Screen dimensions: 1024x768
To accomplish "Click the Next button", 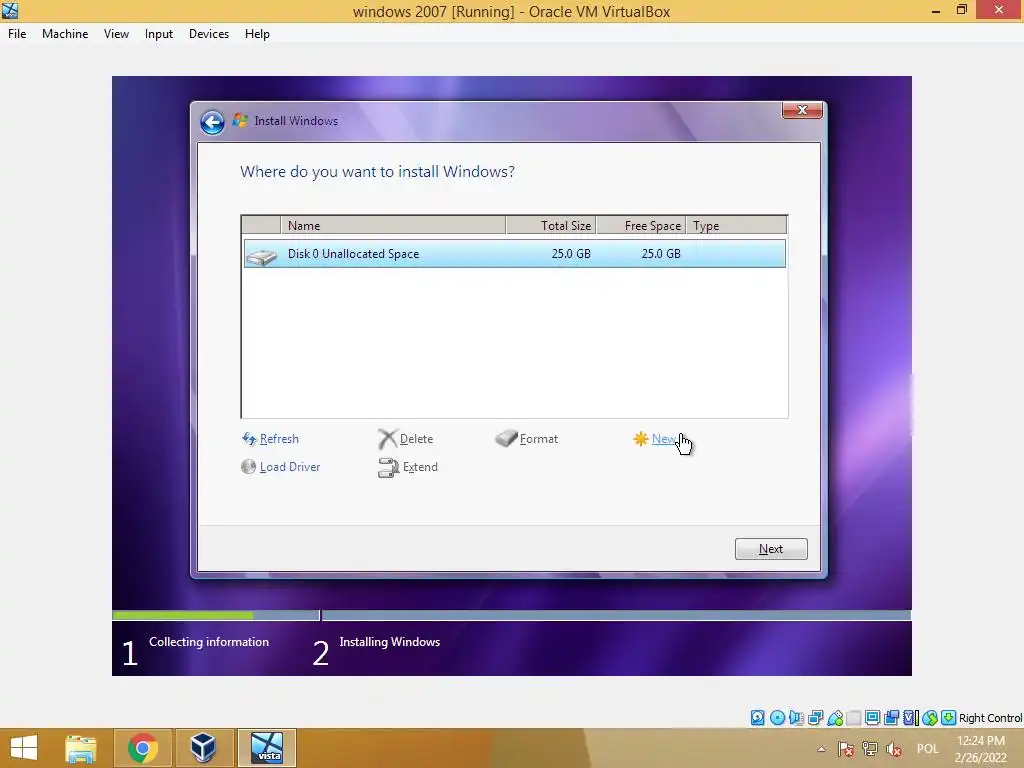I will pyautogui.click(x=771, y=549).
